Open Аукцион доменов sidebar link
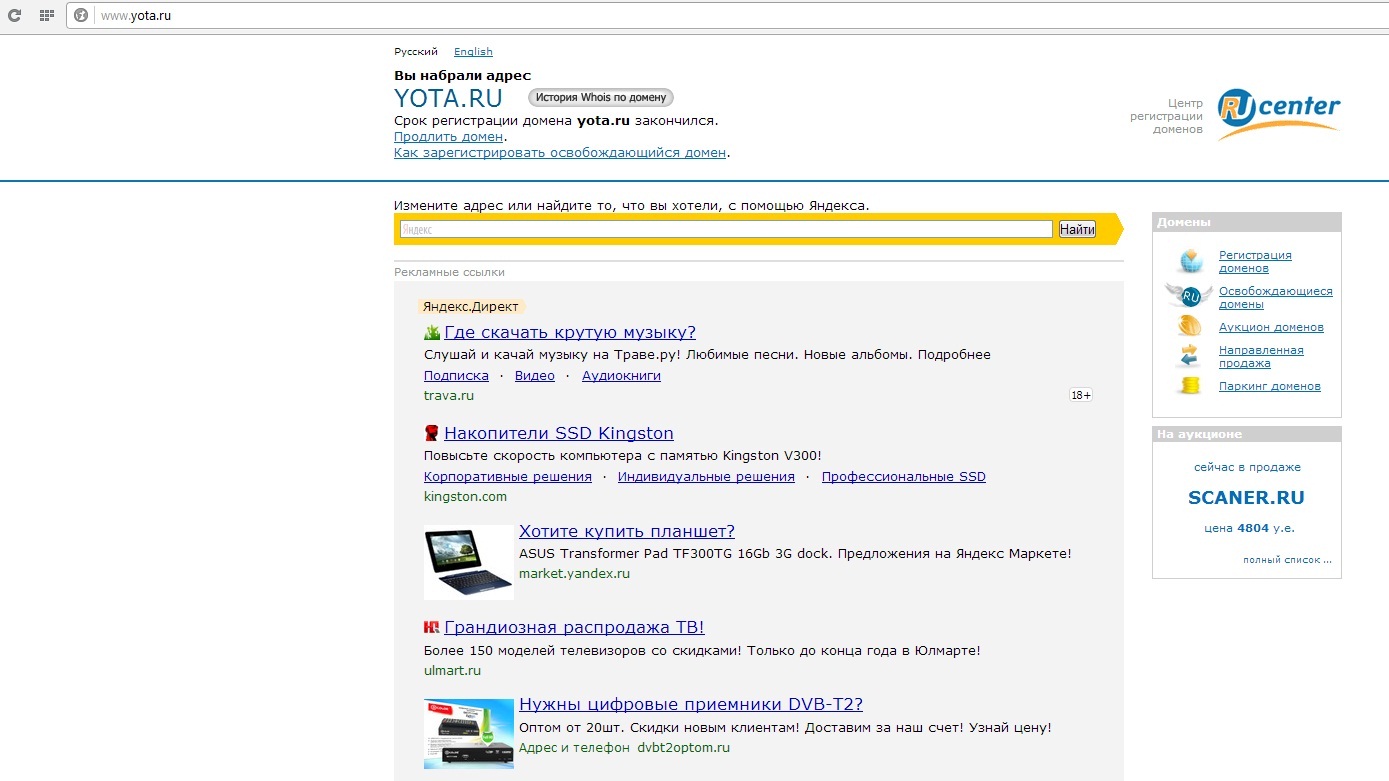 [x=1271, y=327]
